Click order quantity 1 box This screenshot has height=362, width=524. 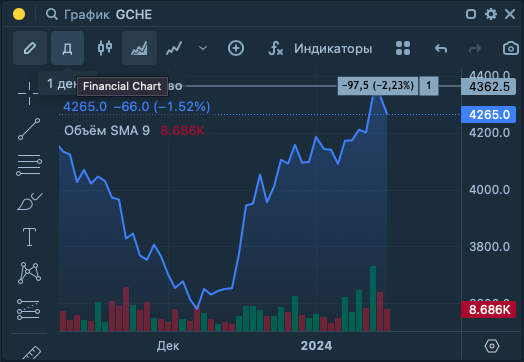[x=429, y=86]
